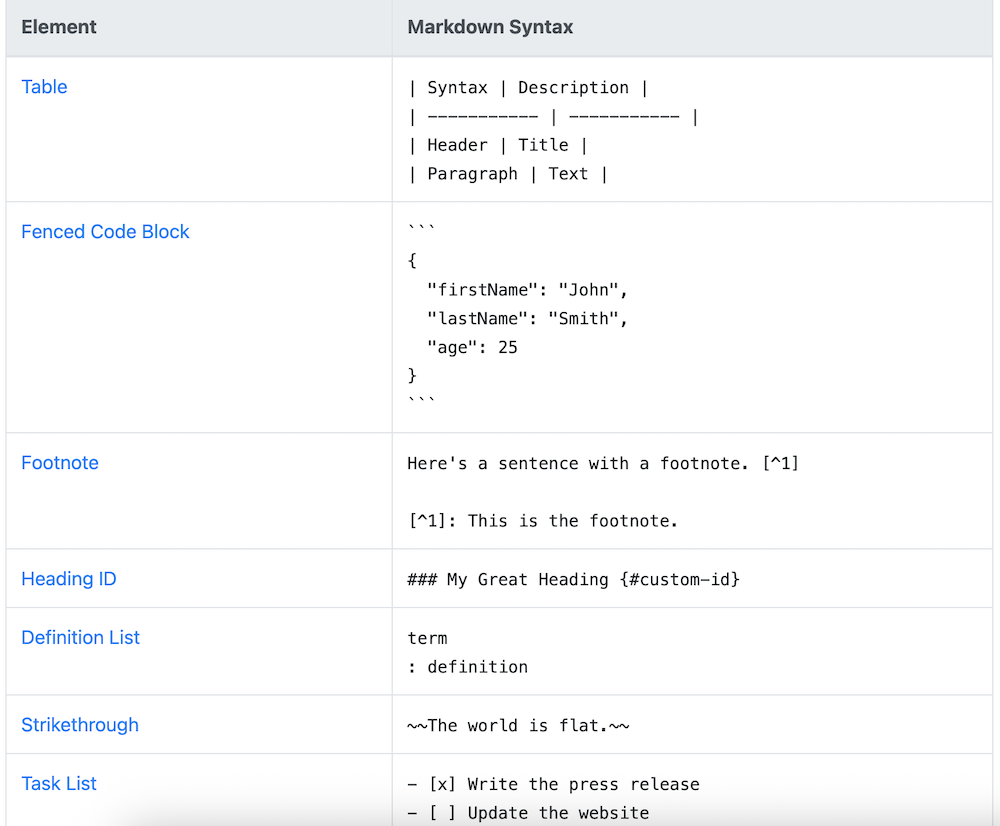Click the Fenced Code Block link

(x=105, y=232)
